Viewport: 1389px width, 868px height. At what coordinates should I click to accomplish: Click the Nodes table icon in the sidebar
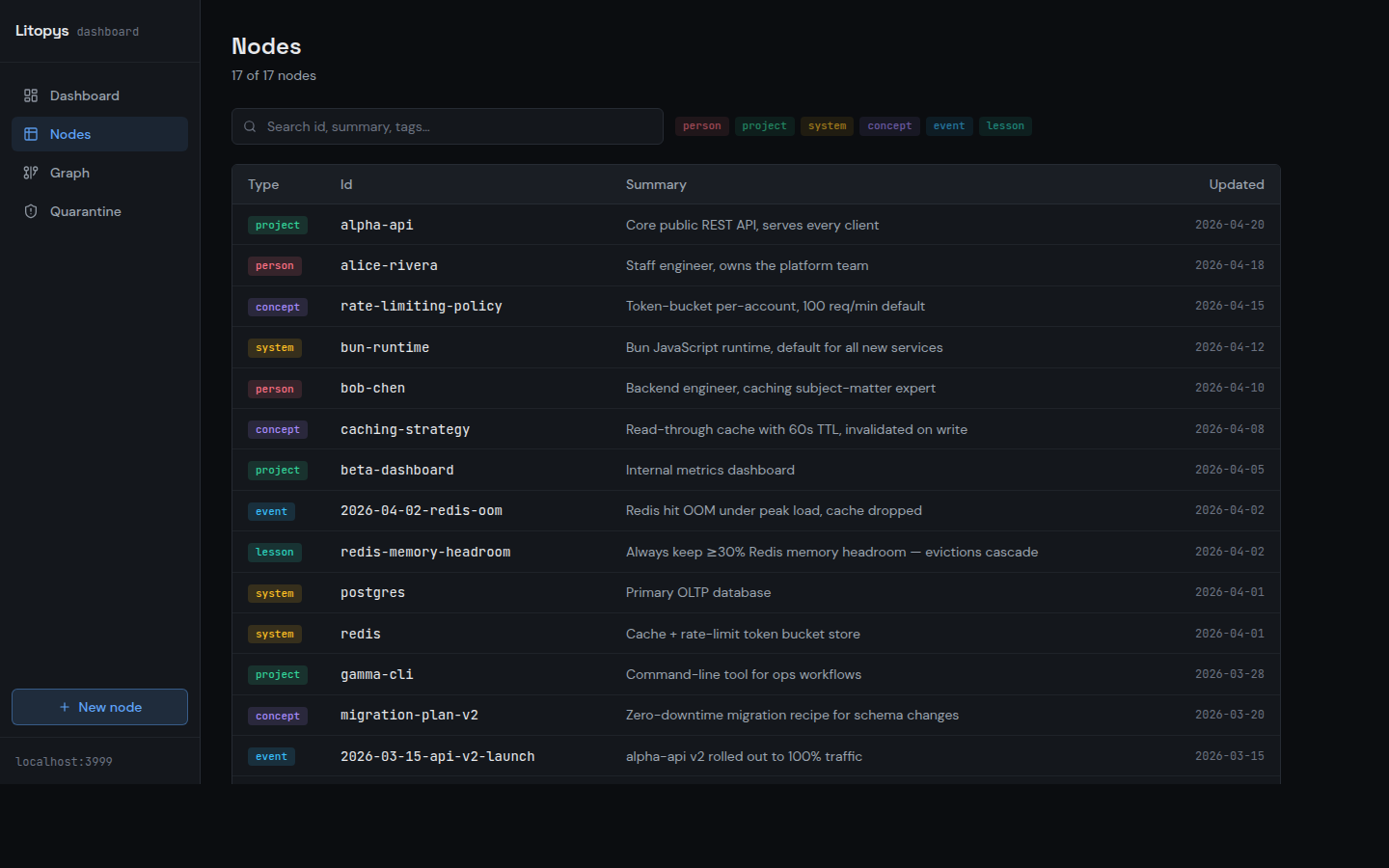29,133
